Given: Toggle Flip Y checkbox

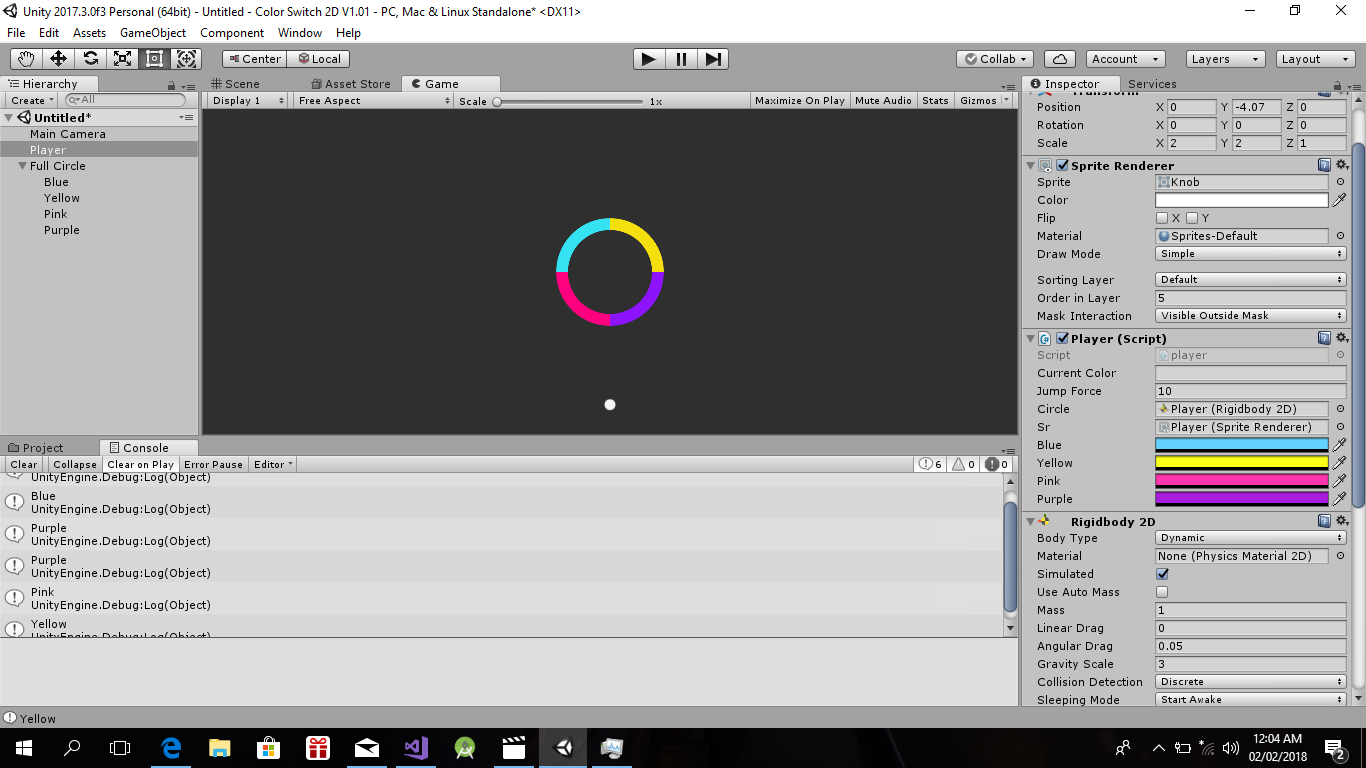Looking at the screenshot, I should tap(1192, 218).
